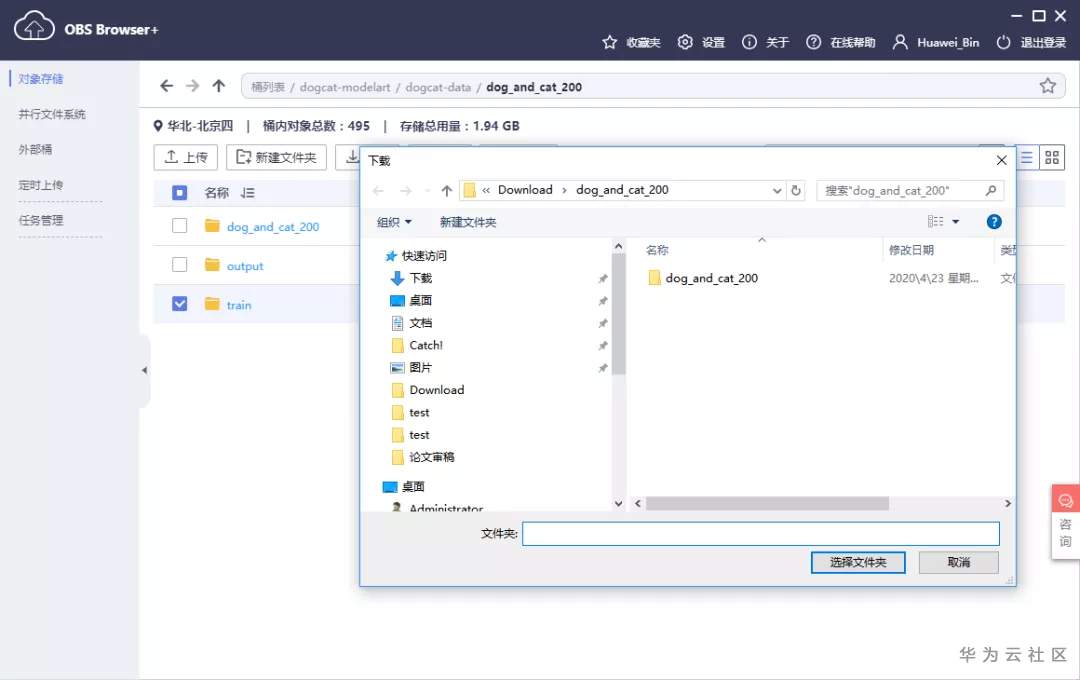
Task: Click dialog up-folder arrow
Action: [446, 191]
